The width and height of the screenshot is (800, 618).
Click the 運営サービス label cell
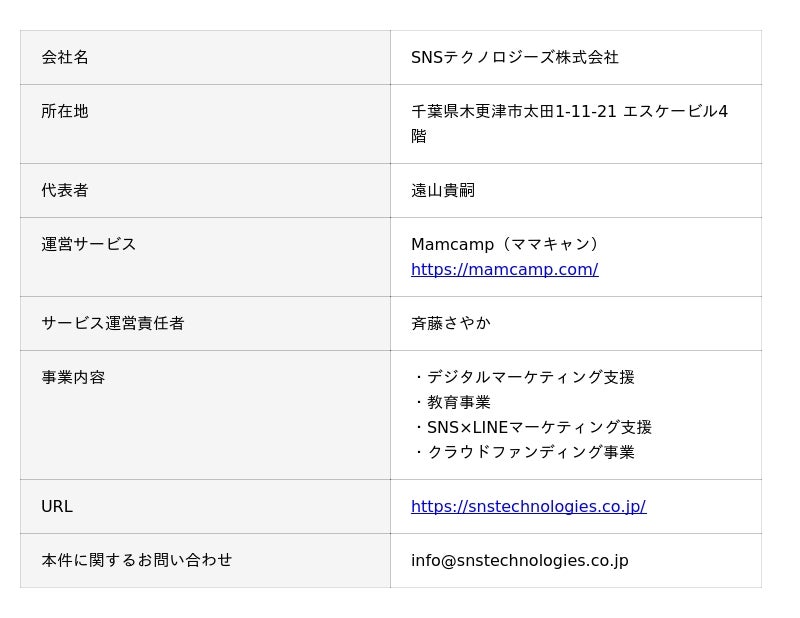pyautogui.click(x=205, y=257)
